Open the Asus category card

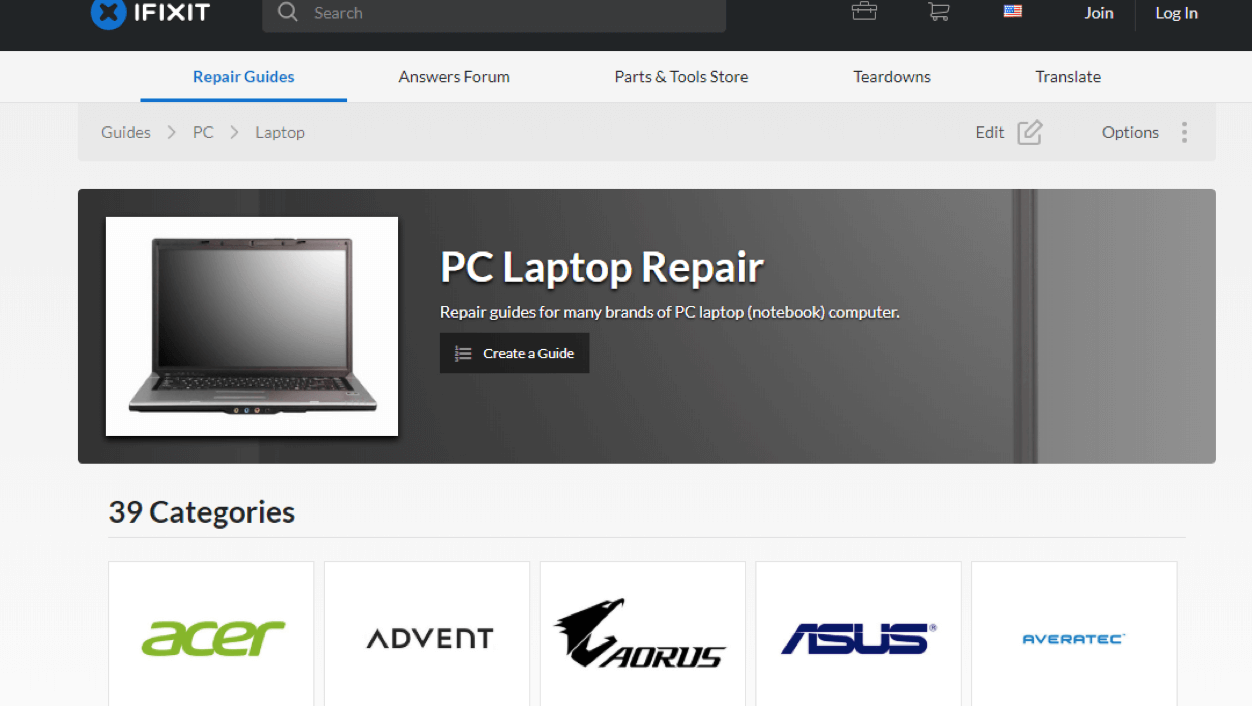[x=859, y=635]
